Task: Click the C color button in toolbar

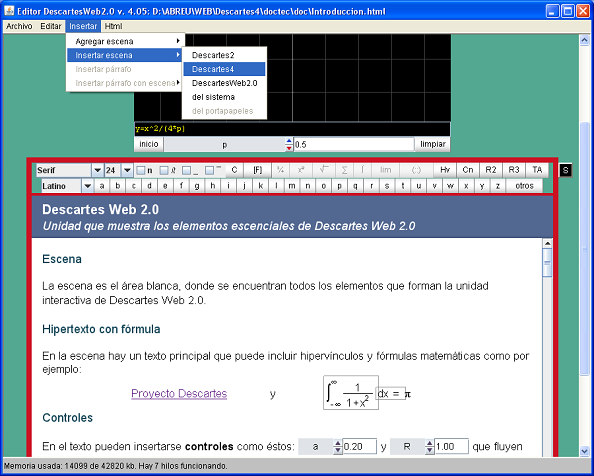Action: [234, 170]
